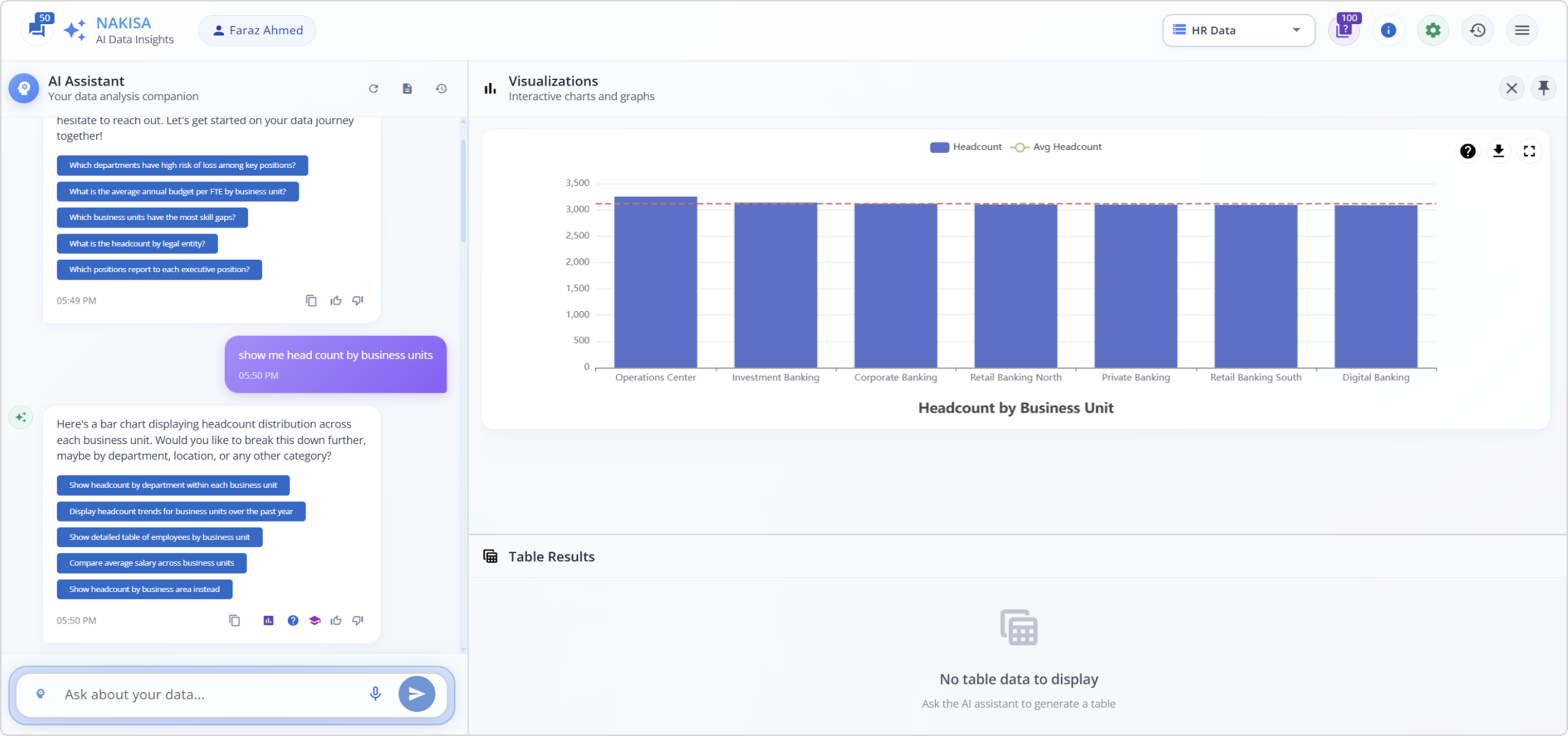Open settings with the green gear icon
The image size is (1568, 736).
coord(1433,30)
